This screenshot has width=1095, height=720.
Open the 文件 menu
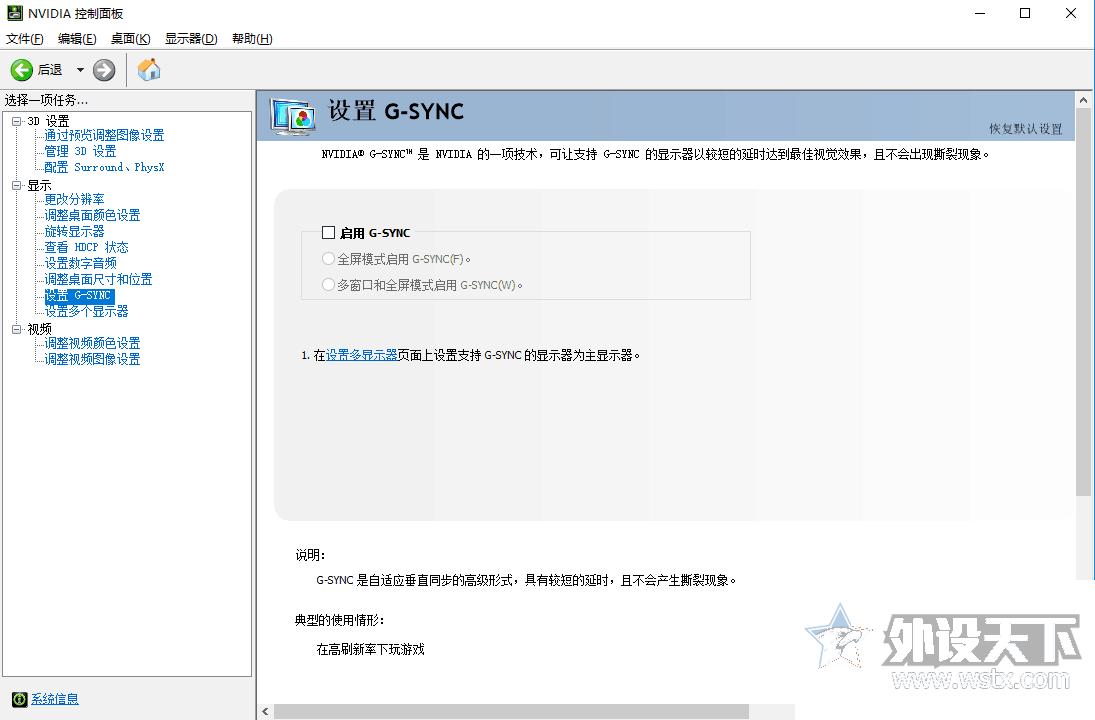pyautogui.click(x=23, y=38)
